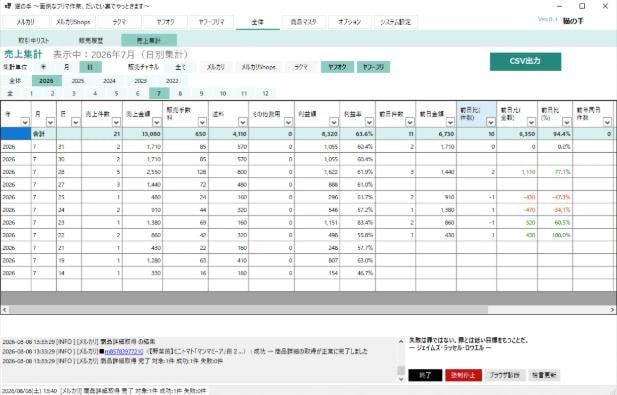Click the log panel scroll-up arrow

pos(401,341)
